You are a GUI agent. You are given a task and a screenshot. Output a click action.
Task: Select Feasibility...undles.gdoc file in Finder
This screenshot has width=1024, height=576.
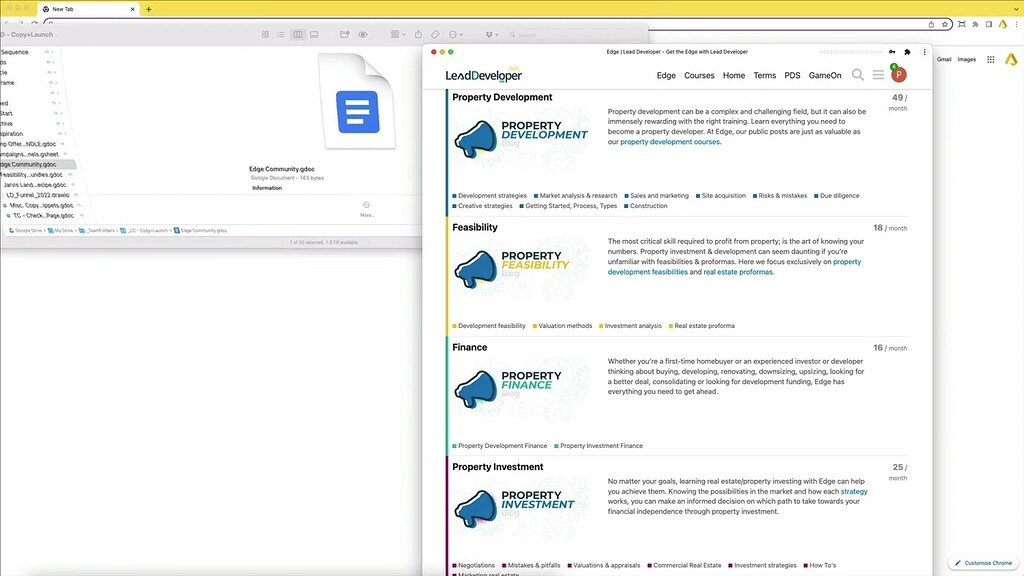[33, 175]
